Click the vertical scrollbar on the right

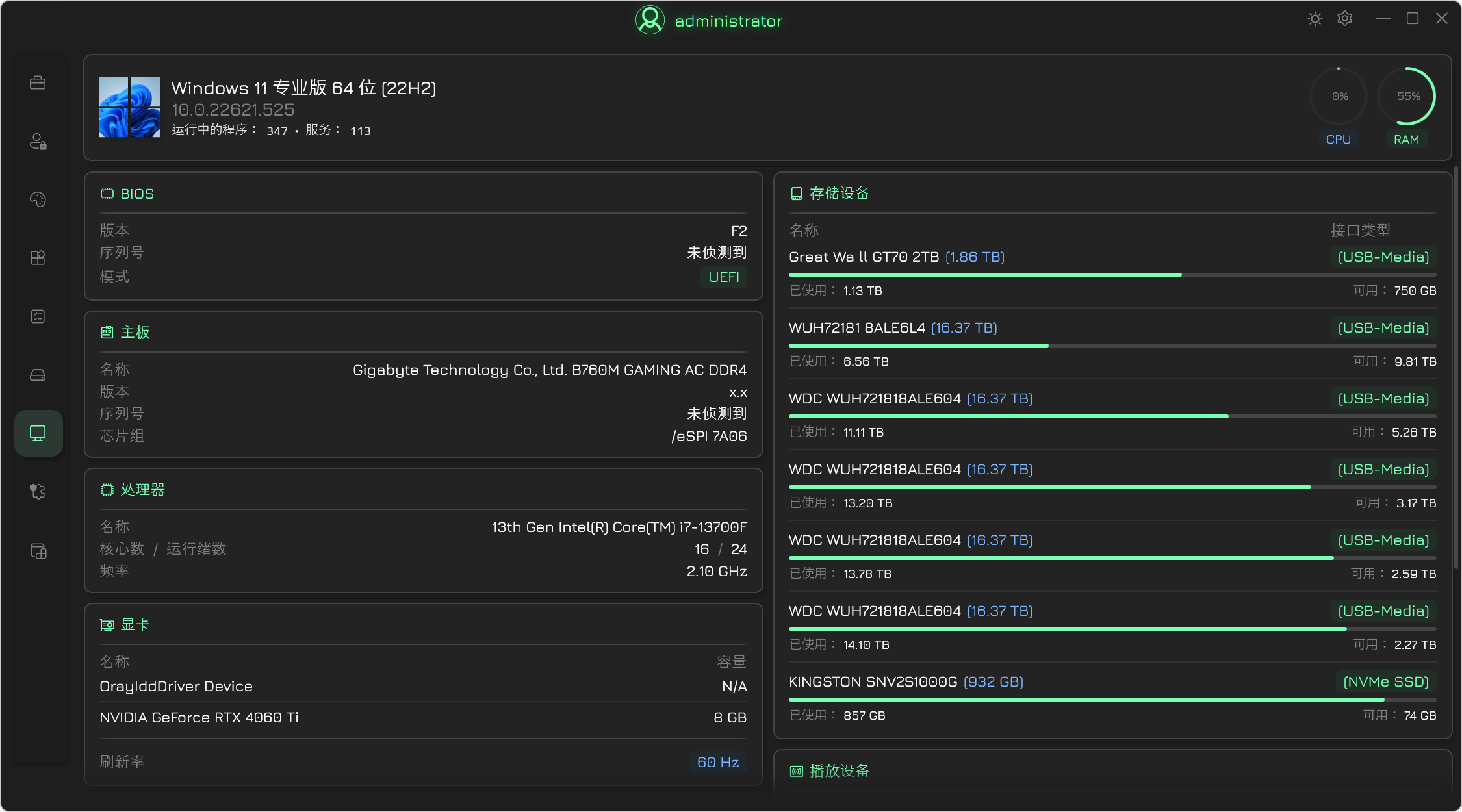tap(1456, 368)
